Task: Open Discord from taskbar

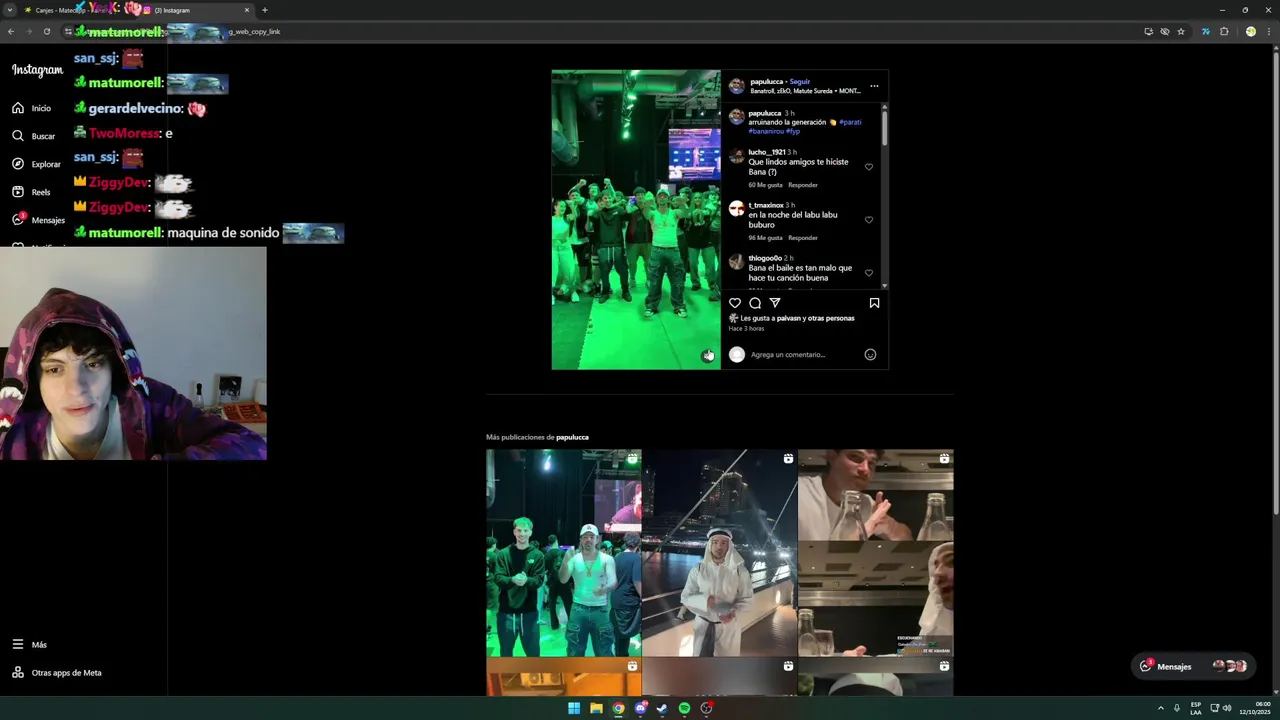Action: pos(641,708)
